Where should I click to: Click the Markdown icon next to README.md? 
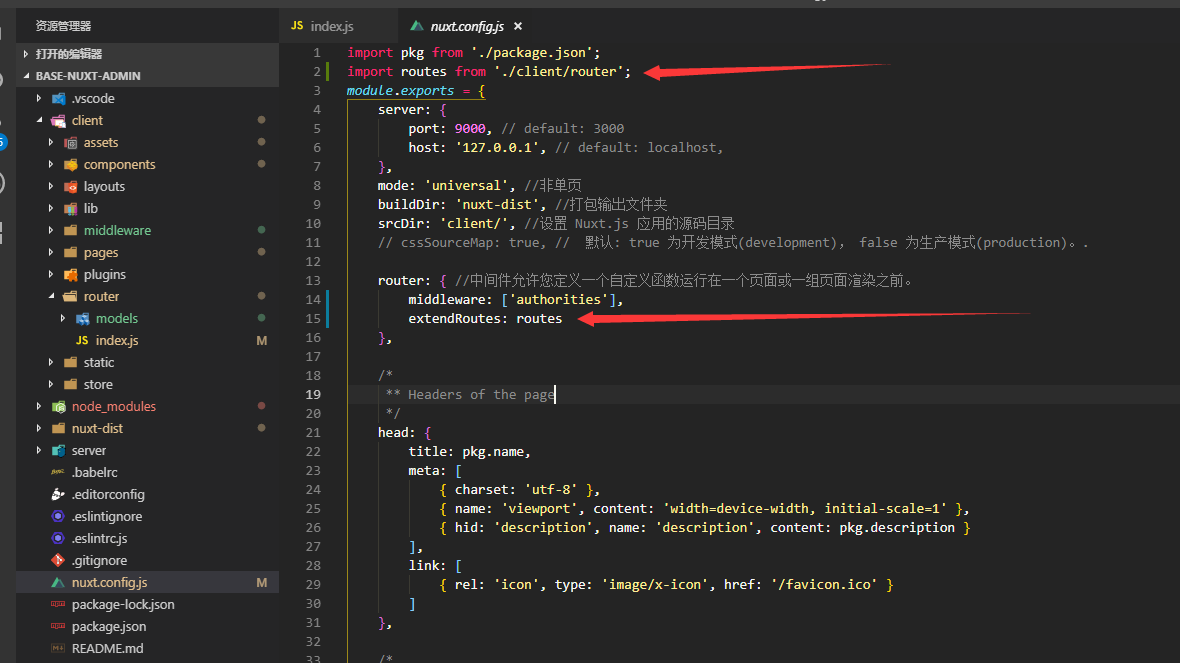58,648
